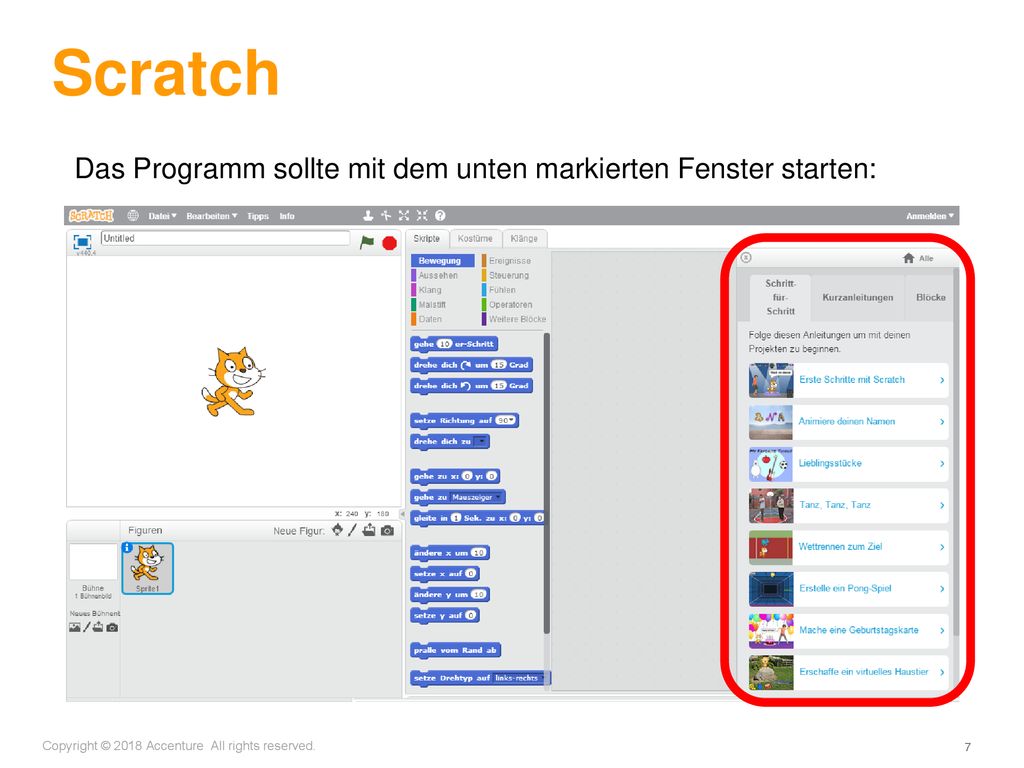Close the tips panel with the X
1024x768 pixels.
746,257
